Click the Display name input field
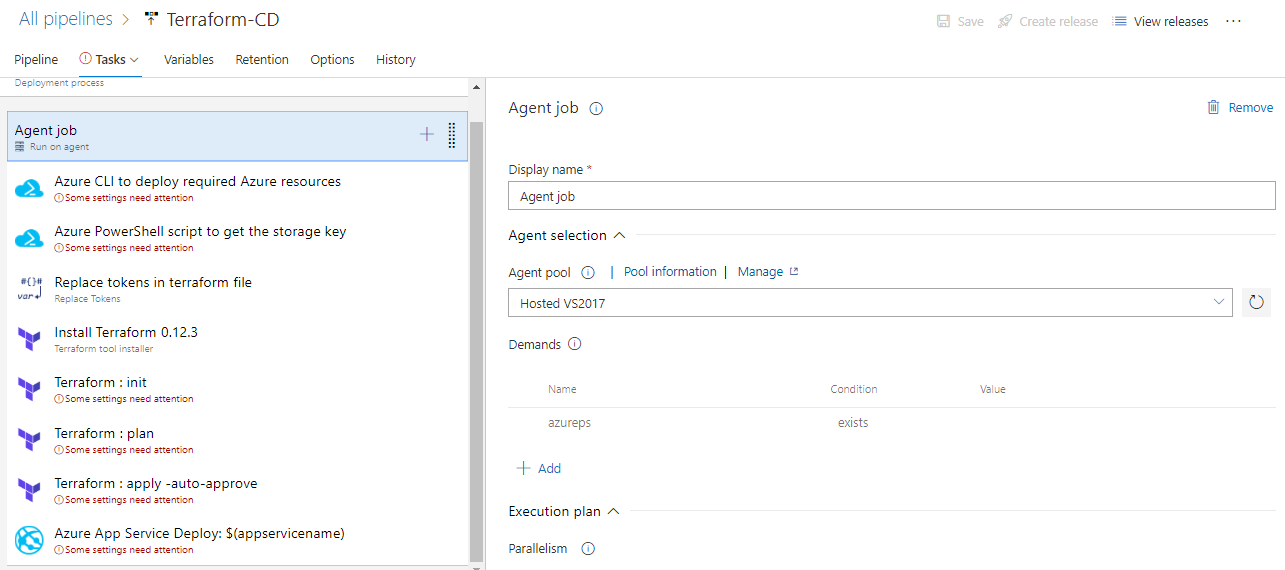 (892, 197)
